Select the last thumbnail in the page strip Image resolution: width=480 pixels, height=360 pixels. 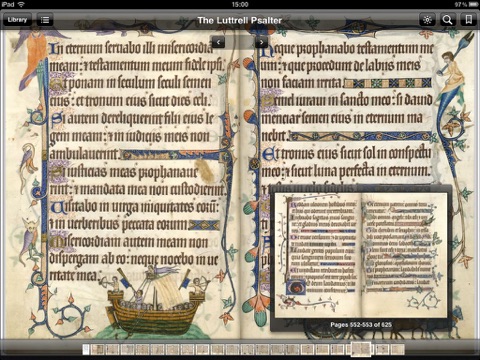pos(397,350)
